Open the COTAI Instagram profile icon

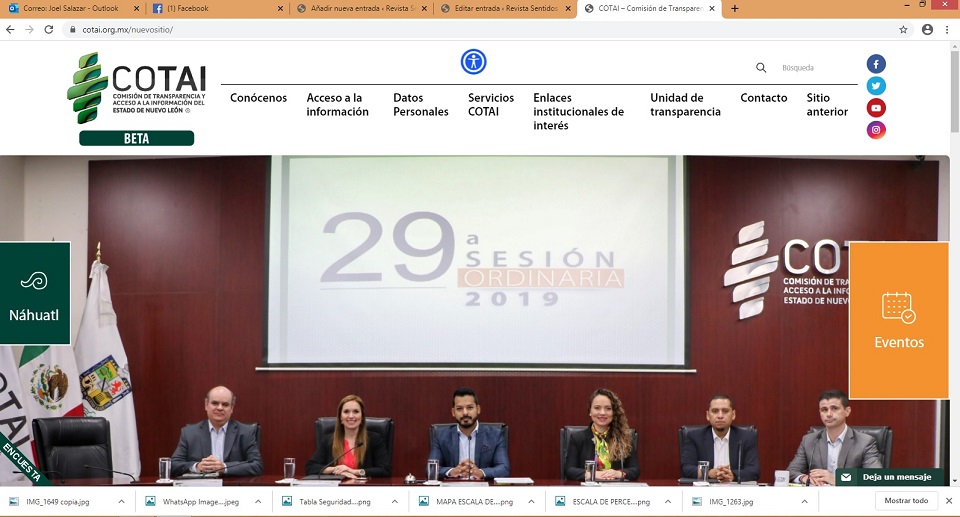click(x=876, y=130)
